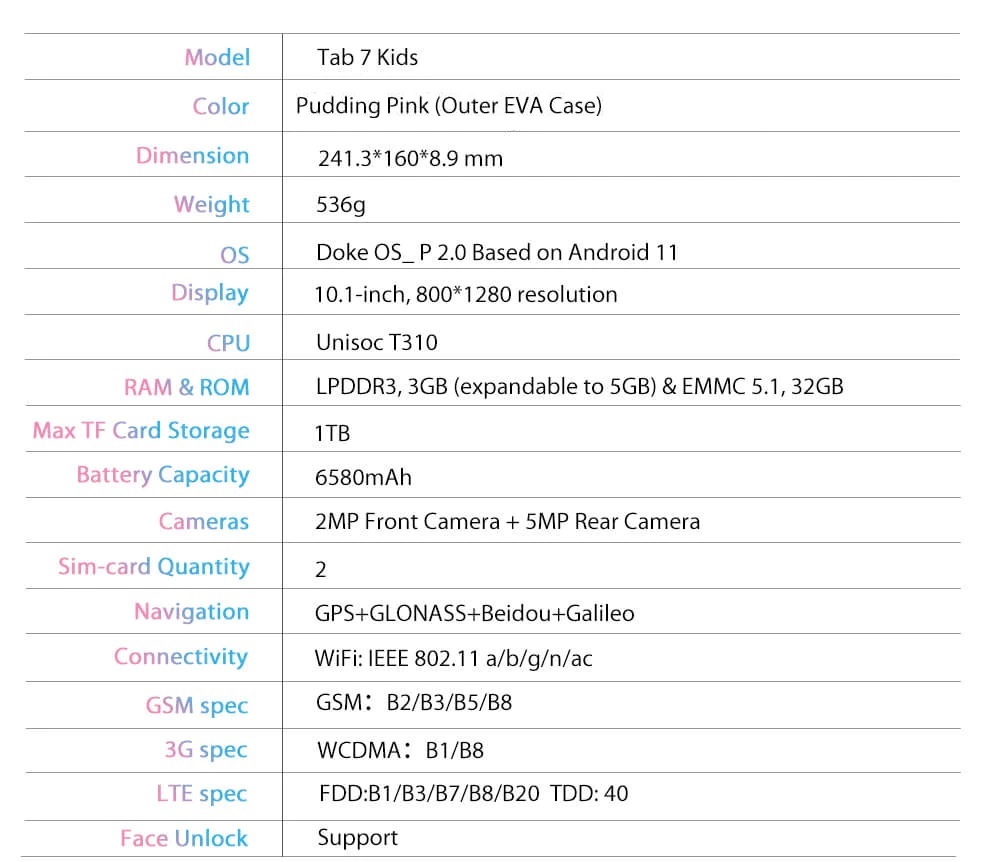Click Doke OS_P 2.0 Android 11 text
The height and width of the screenshot is (862, 1000).
497,252
